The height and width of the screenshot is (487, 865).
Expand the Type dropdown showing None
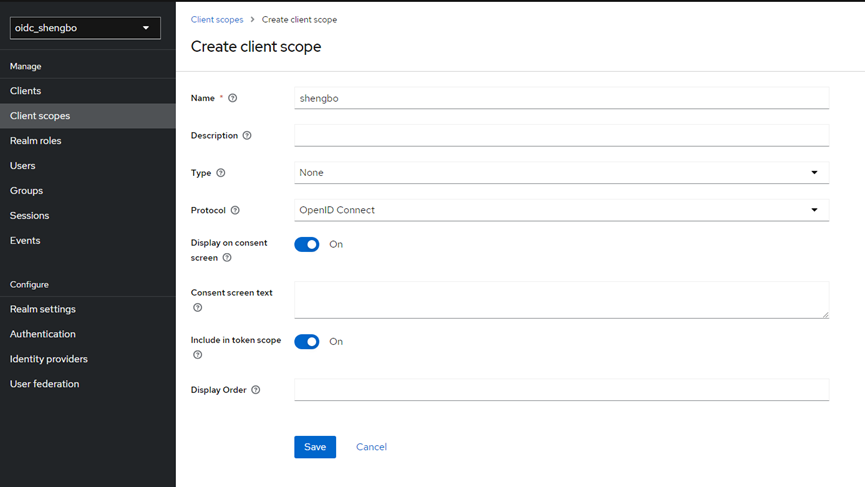coord(561,173)
